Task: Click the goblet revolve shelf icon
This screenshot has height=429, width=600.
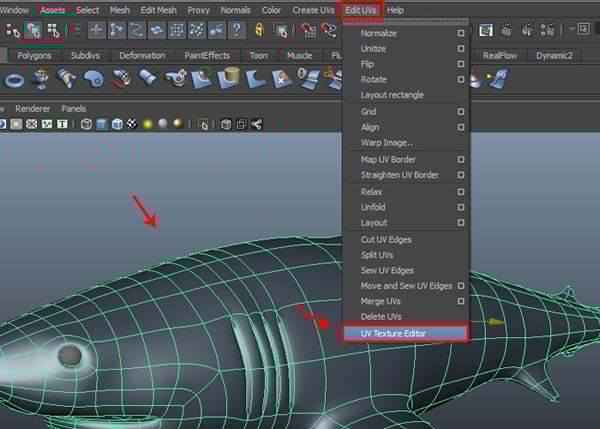Action: point(41,78)
